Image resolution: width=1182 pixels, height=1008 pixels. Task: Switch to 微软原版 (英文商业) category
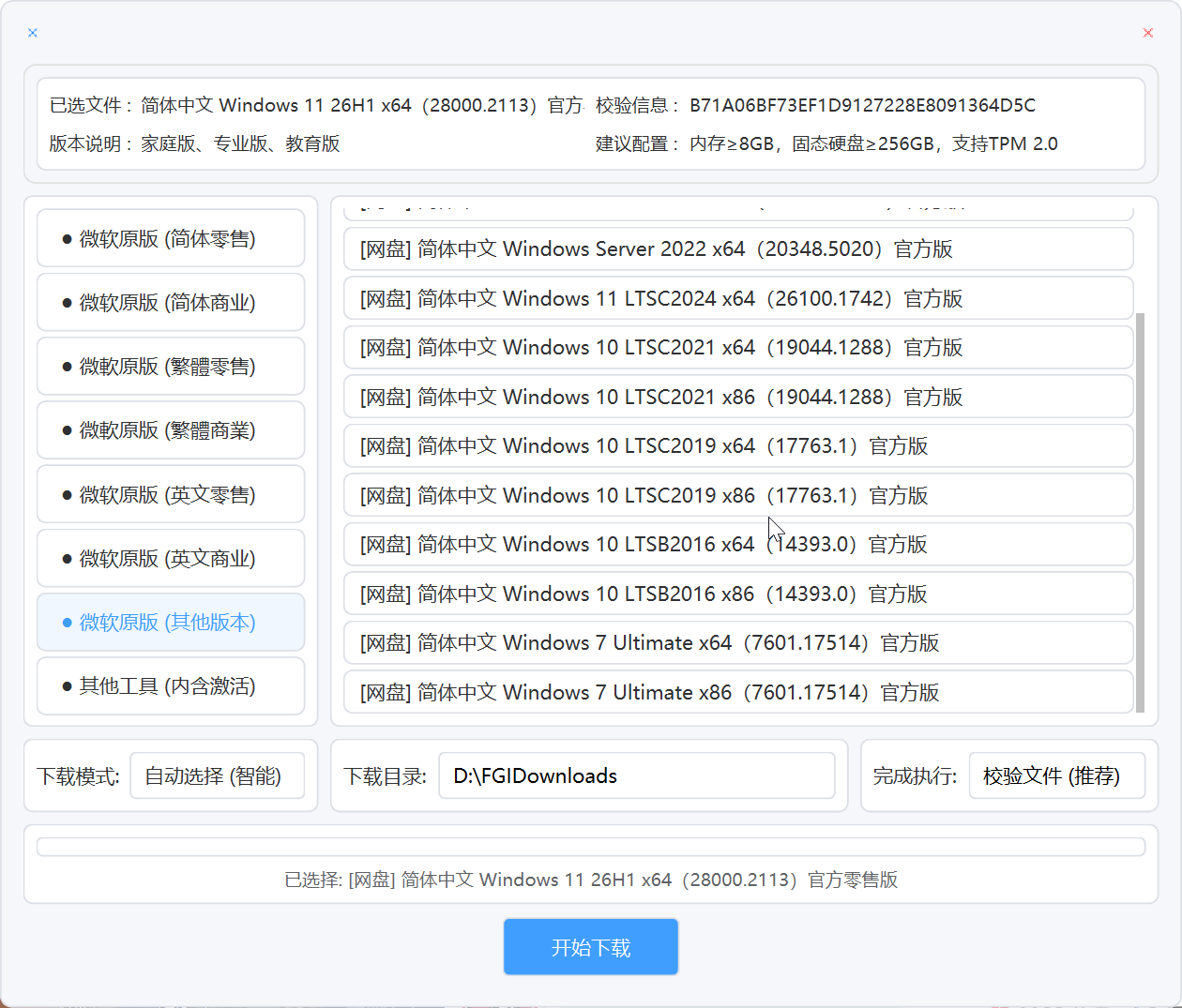click(x=171, y=558)
